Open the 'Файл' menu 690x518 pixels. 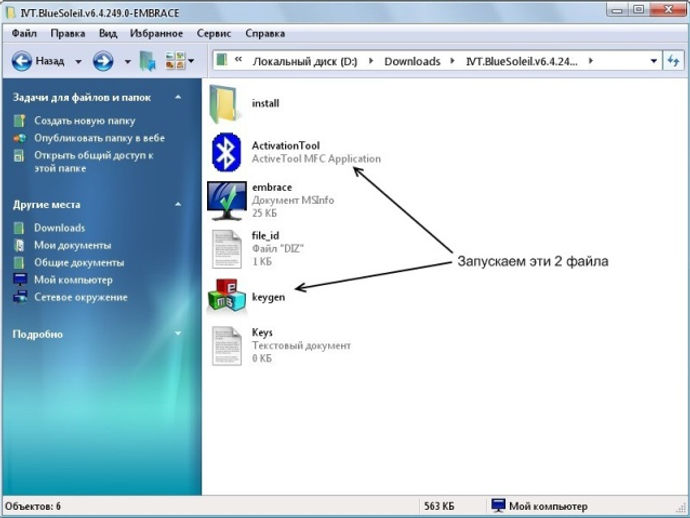pos(24,33)
